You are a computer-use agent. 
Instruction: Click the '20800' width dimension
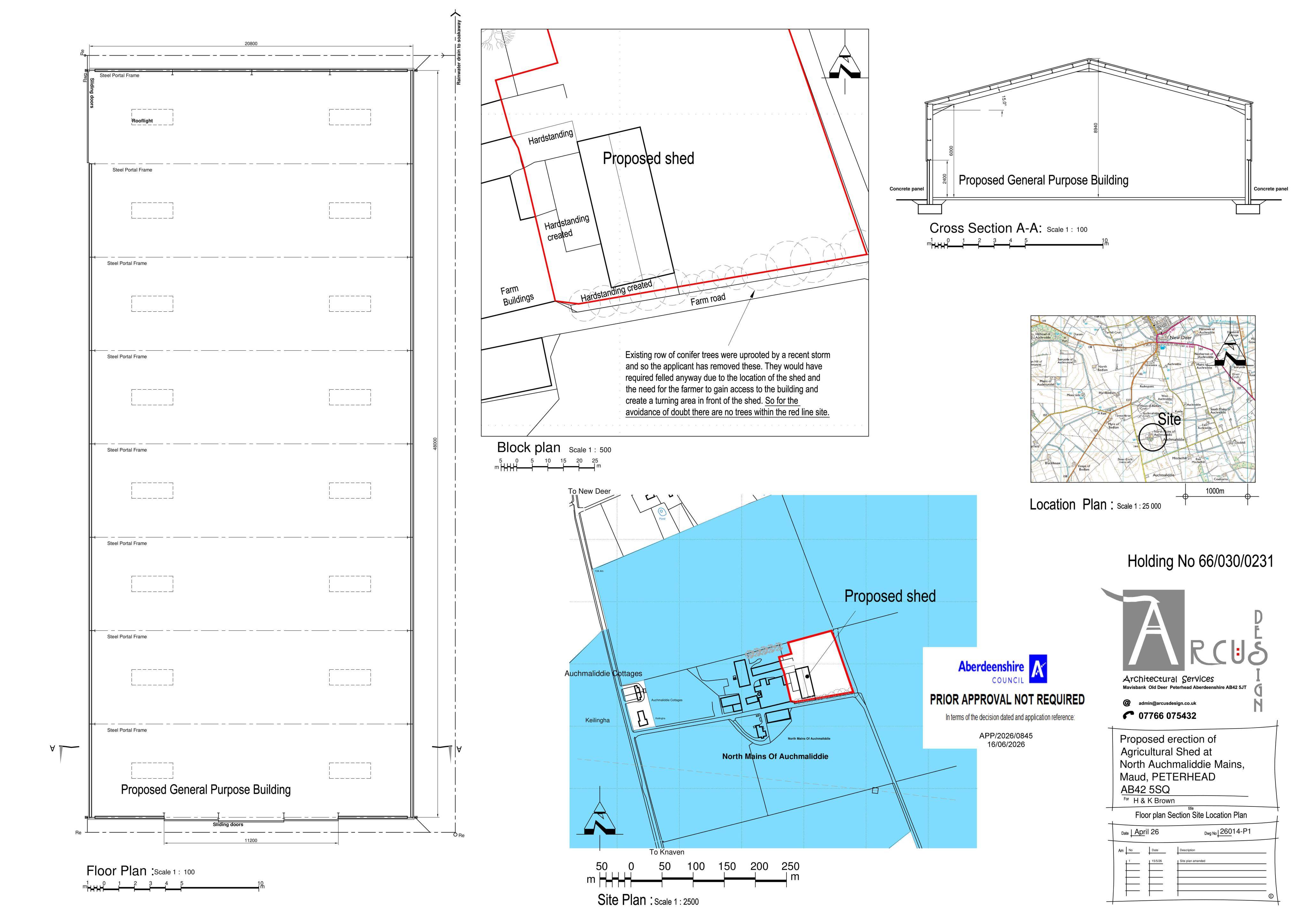click(251, 43)
